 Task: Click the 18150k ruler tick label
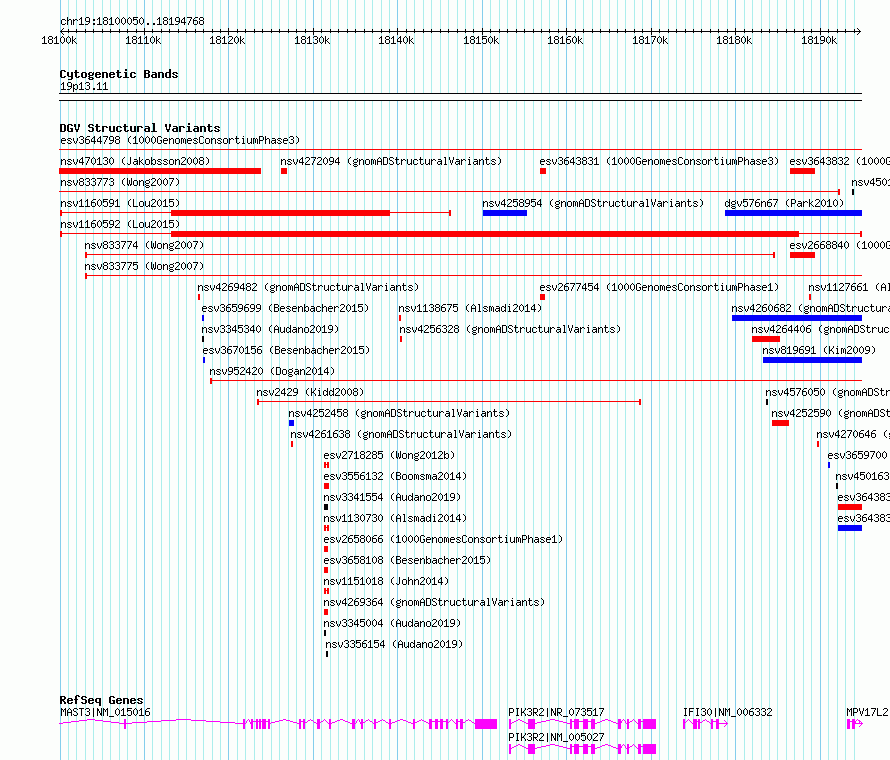coord(481,40)
